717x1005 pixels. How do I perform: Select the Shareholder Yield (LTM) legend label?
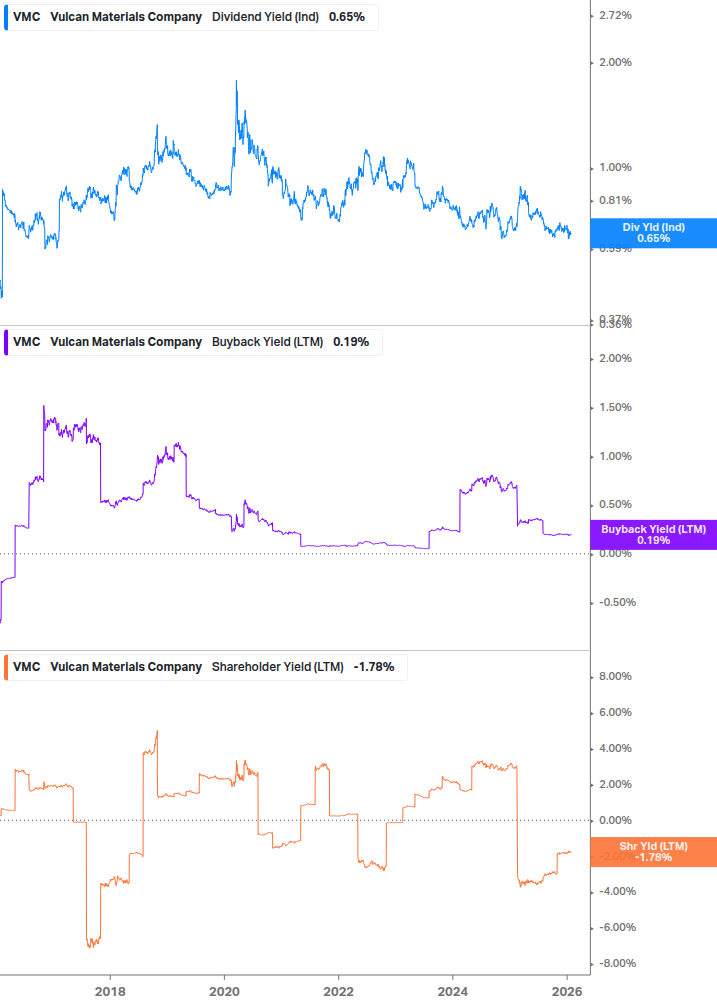click(277, 667)
